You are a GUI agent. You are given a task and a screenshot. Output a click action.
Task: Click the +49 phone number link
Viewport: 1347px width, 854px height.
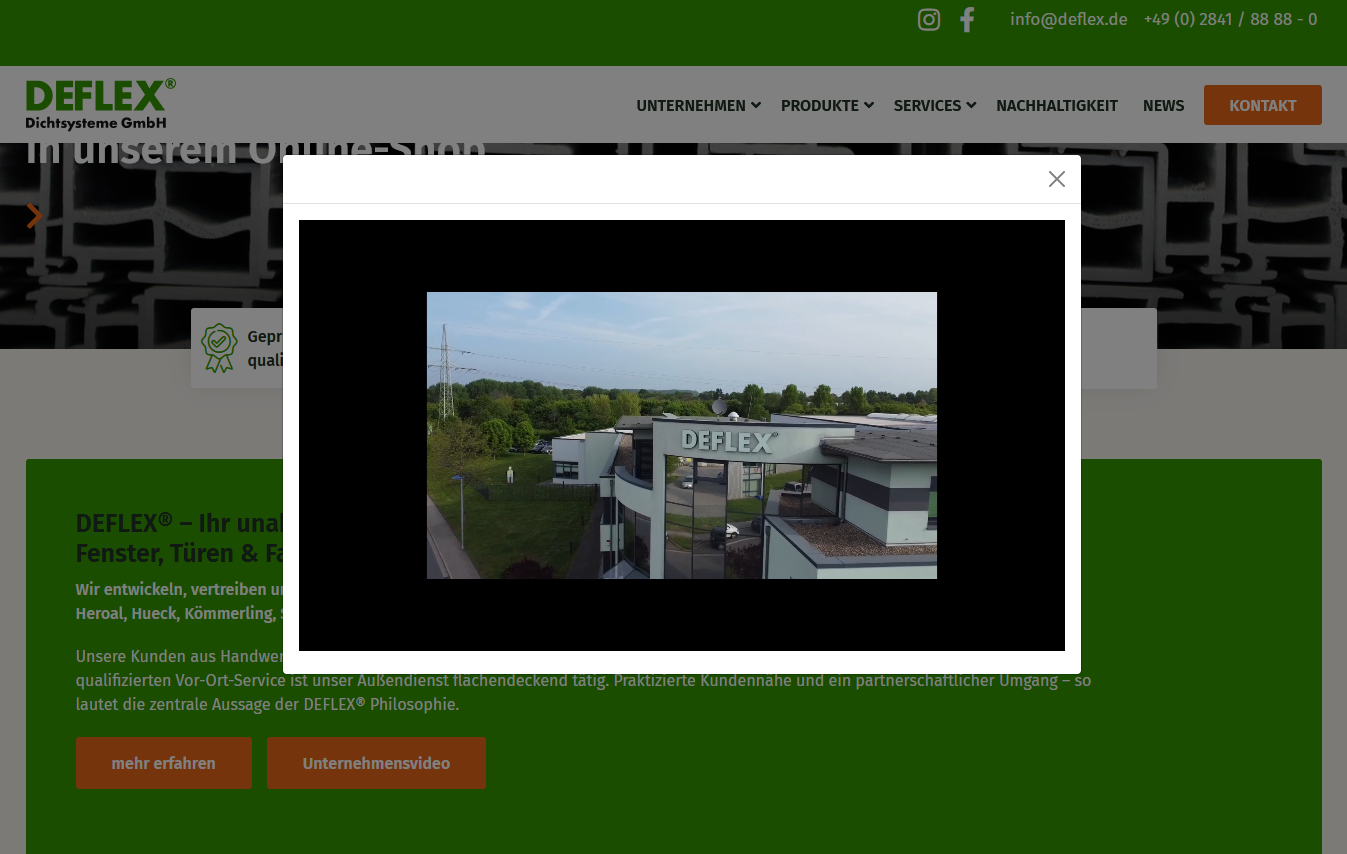[x=1230, y=20]
